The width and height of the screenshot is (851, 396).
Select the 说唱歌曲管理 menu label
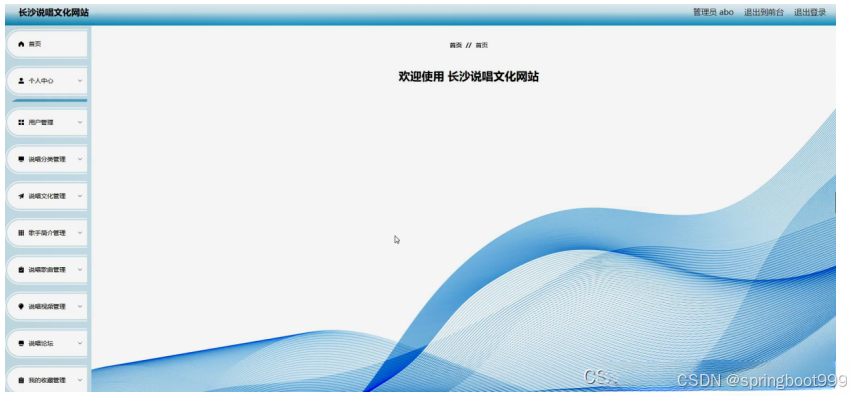coord(47,270)
